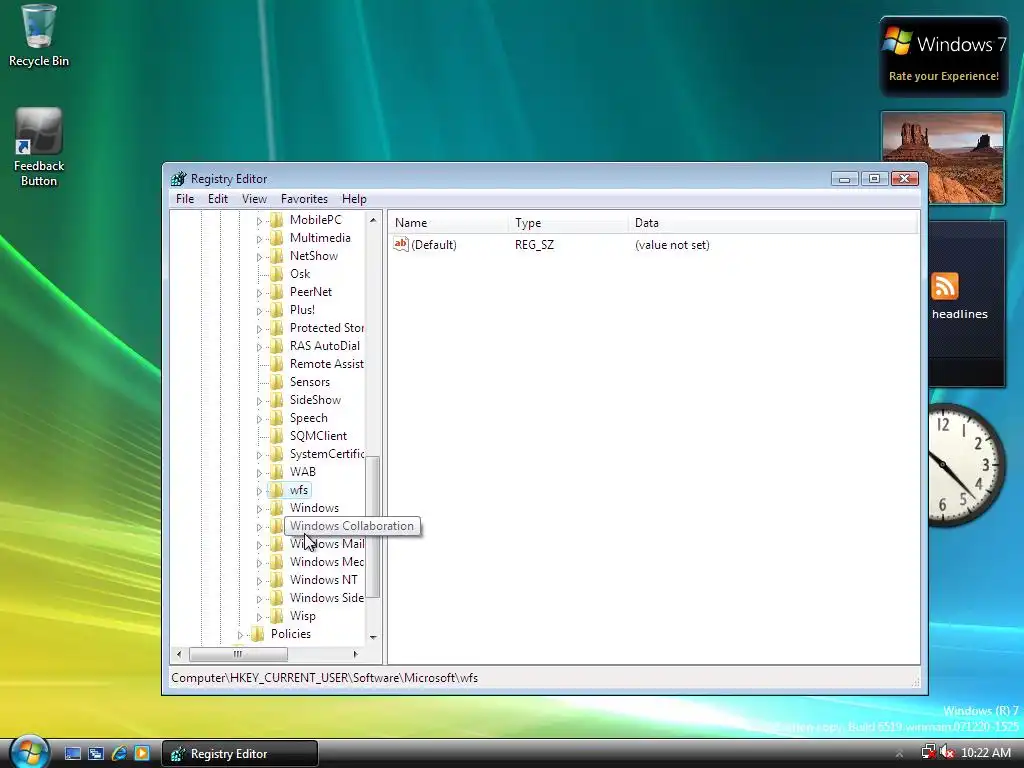Image resolution: width=1024 pixels, height=768 pixels.
Task: Select the Windows Media key
Action: click(327, 562)
